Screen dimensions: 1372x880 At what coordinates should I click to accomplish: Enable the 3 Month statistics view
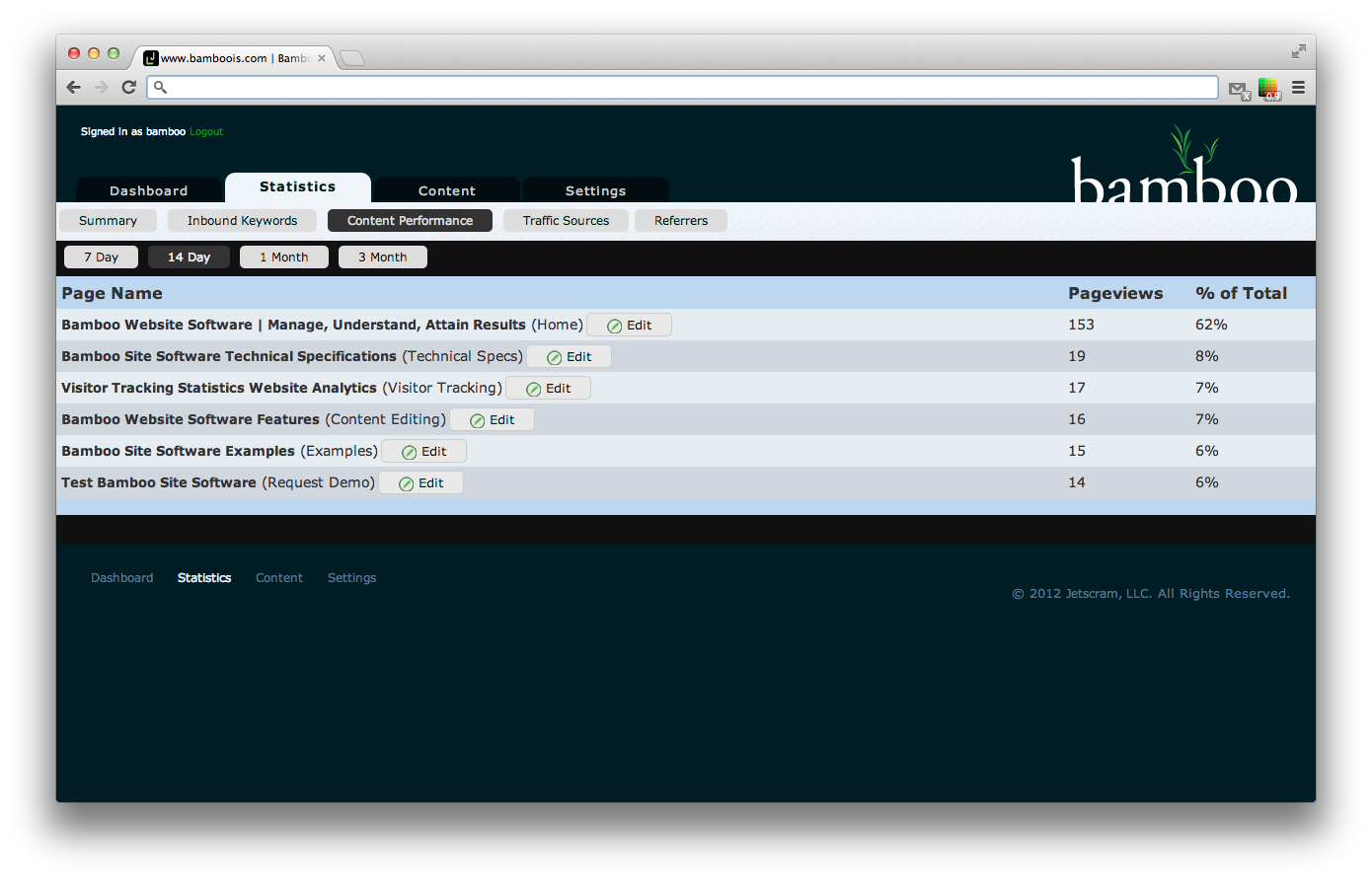coord(382,257)
